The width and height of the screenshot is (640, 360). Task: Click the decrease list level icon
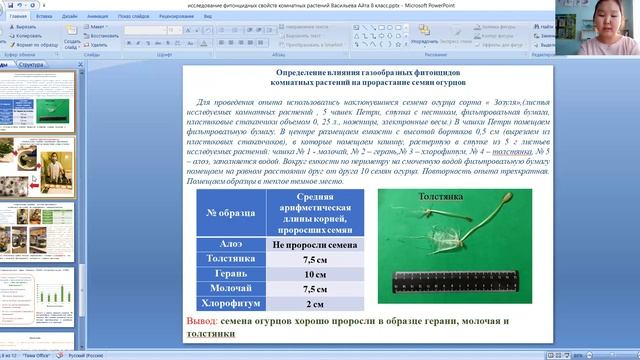[249, 30]
